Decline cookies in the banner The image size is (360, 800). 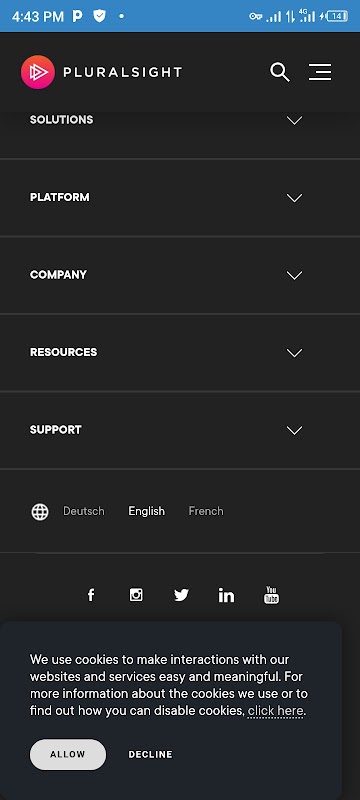click(150, 755)
